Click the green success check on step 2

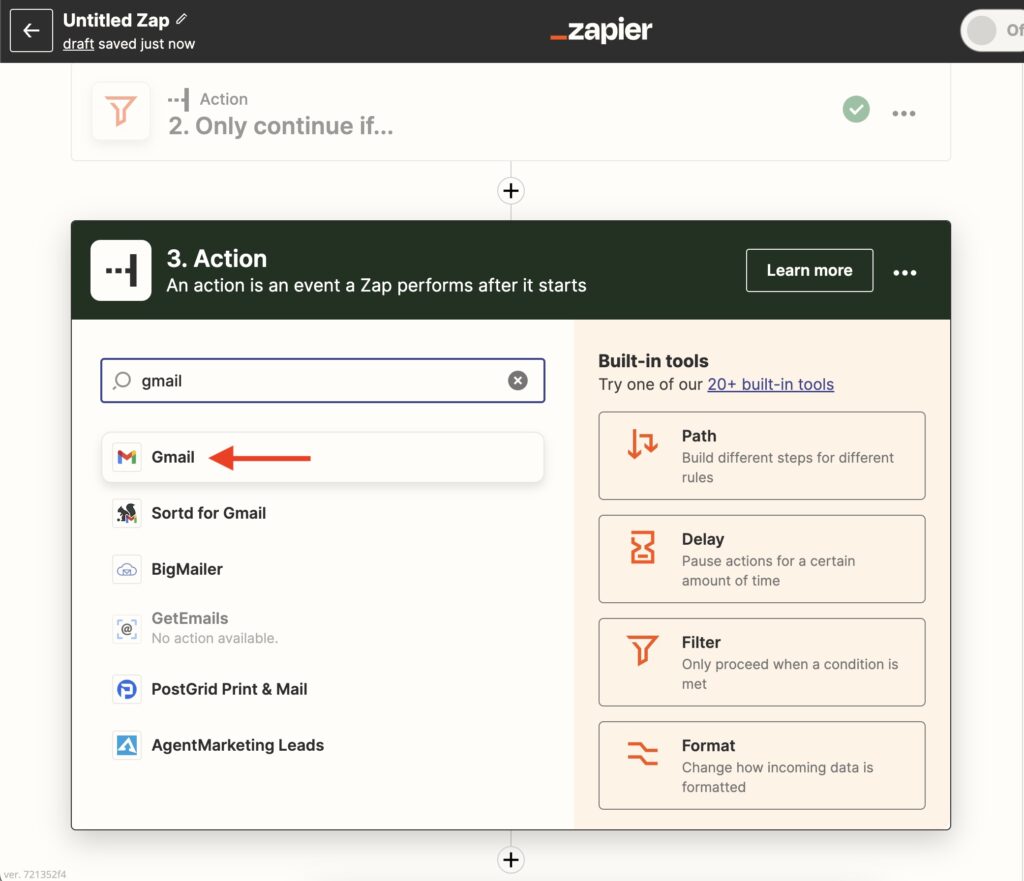(x=856, y=110)
